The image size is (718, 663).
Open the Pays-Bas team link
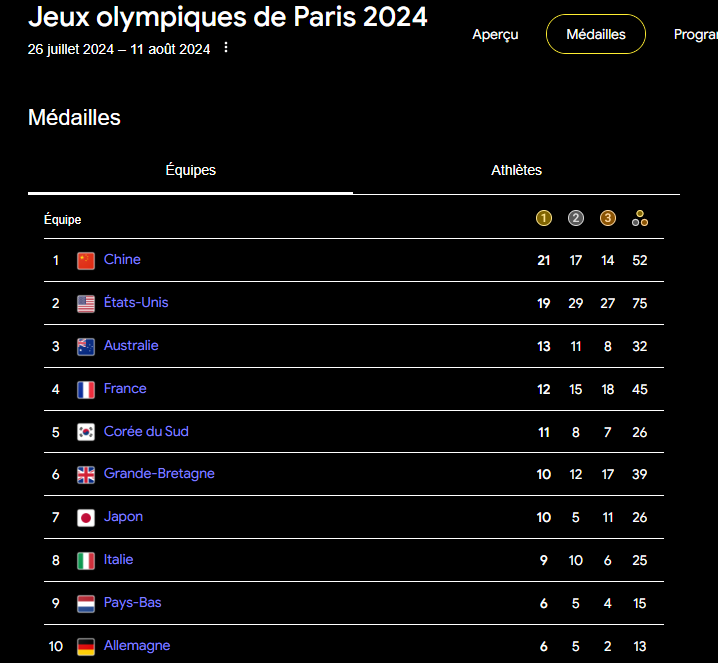click(132, 603)
